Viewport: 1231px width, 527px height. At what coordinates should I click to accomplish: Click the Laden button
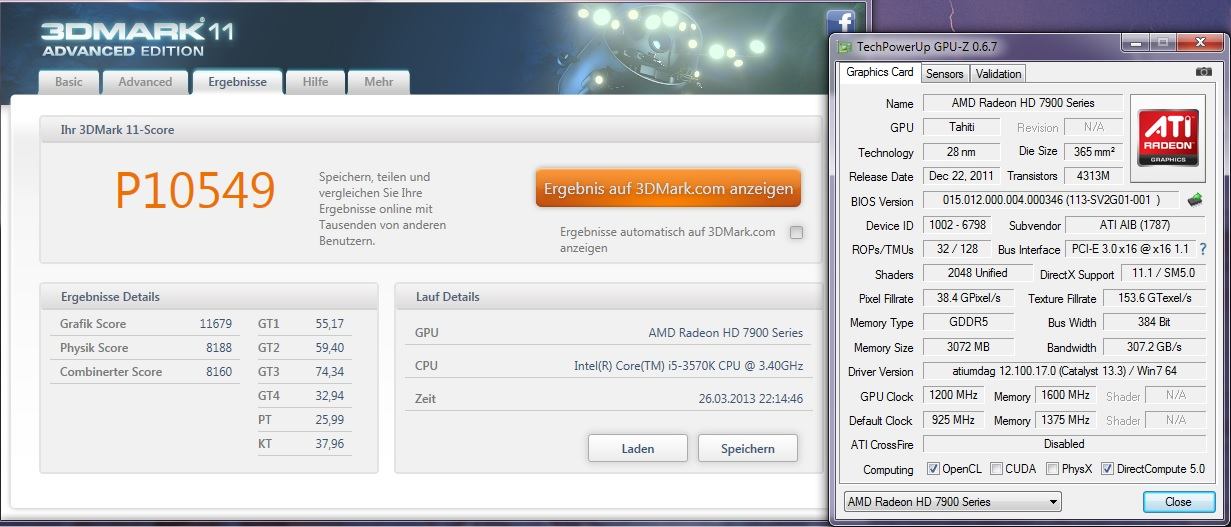click(x=637, y=448)
